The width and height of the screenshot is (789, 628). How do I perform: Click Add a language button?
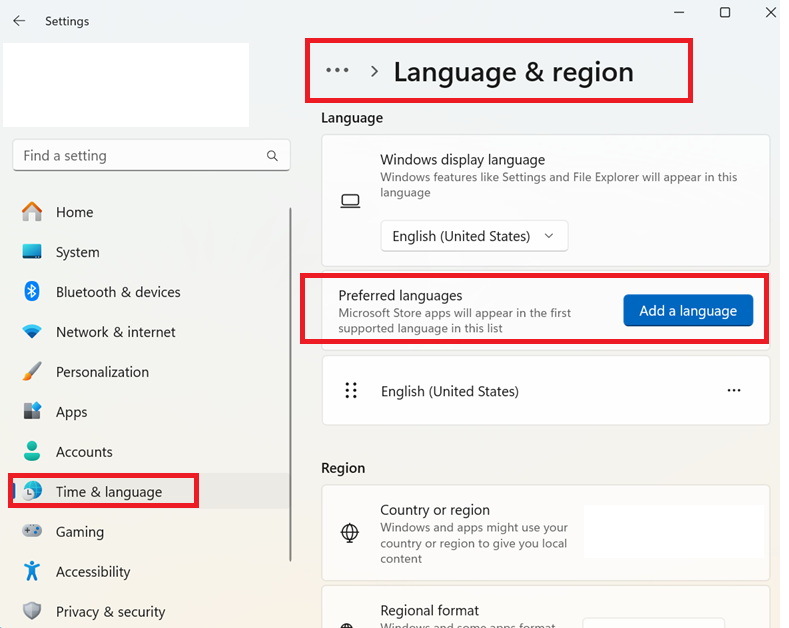click(x=688, y=310)
